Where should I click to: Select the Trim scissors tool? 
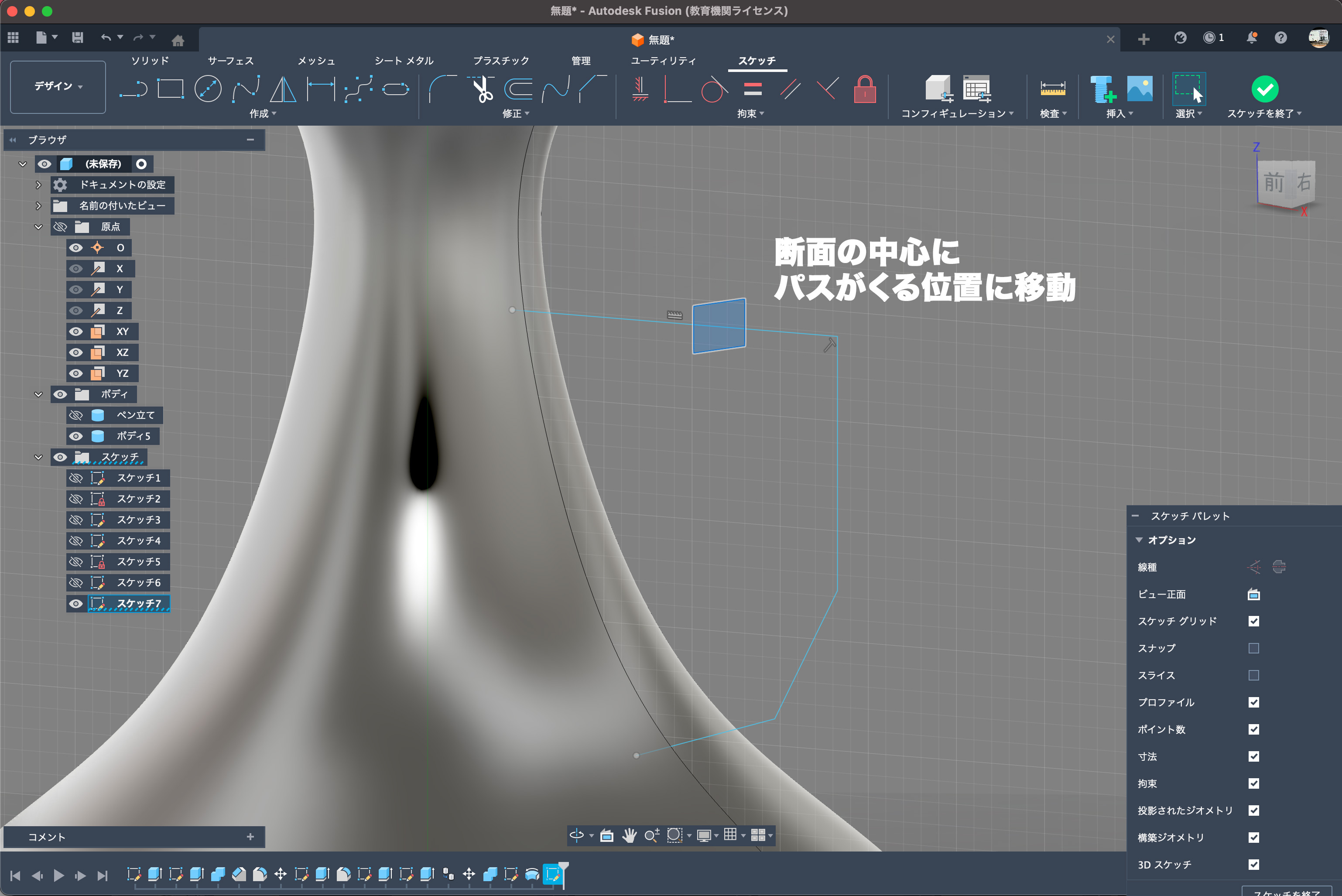tap(483, 89)
